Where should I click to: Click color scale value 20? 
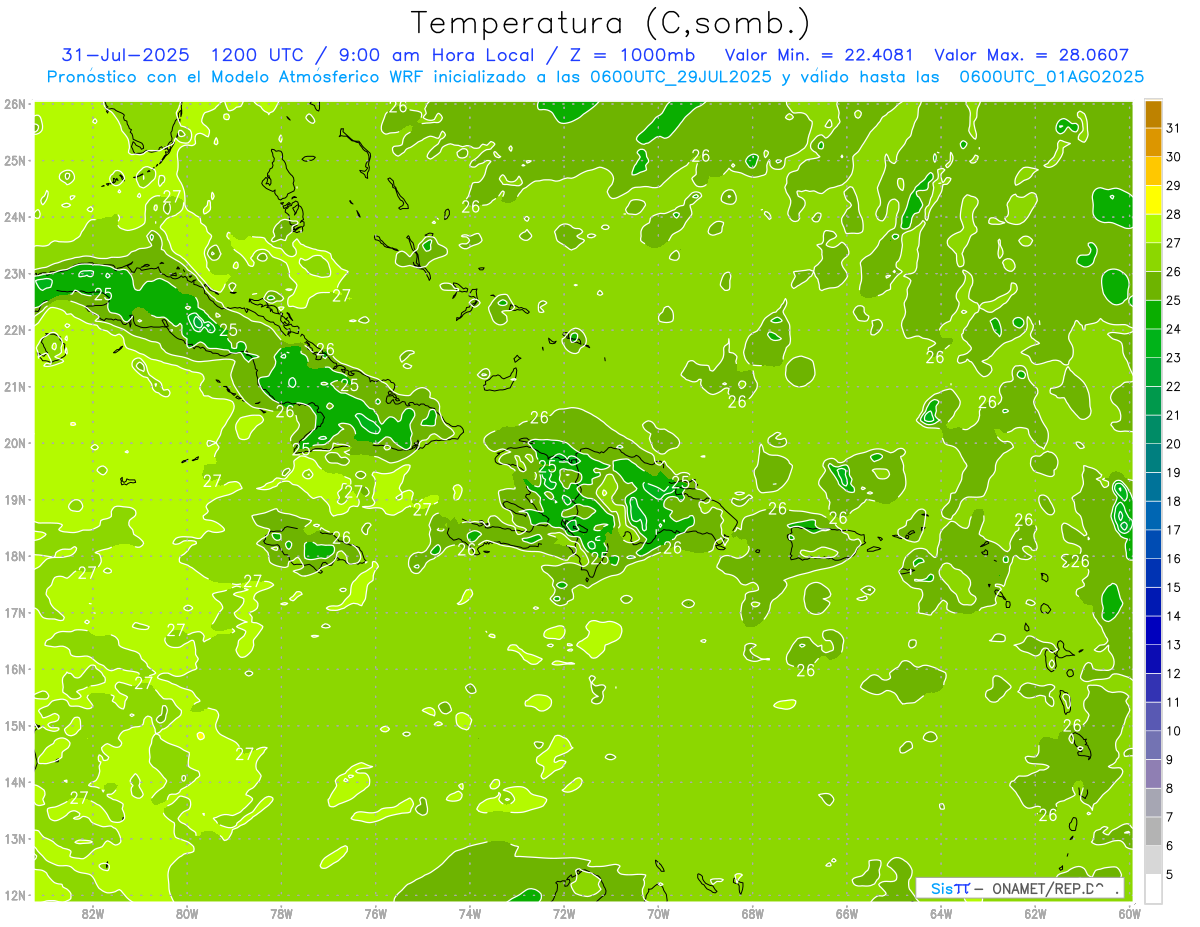click(x=1173, y=444)
